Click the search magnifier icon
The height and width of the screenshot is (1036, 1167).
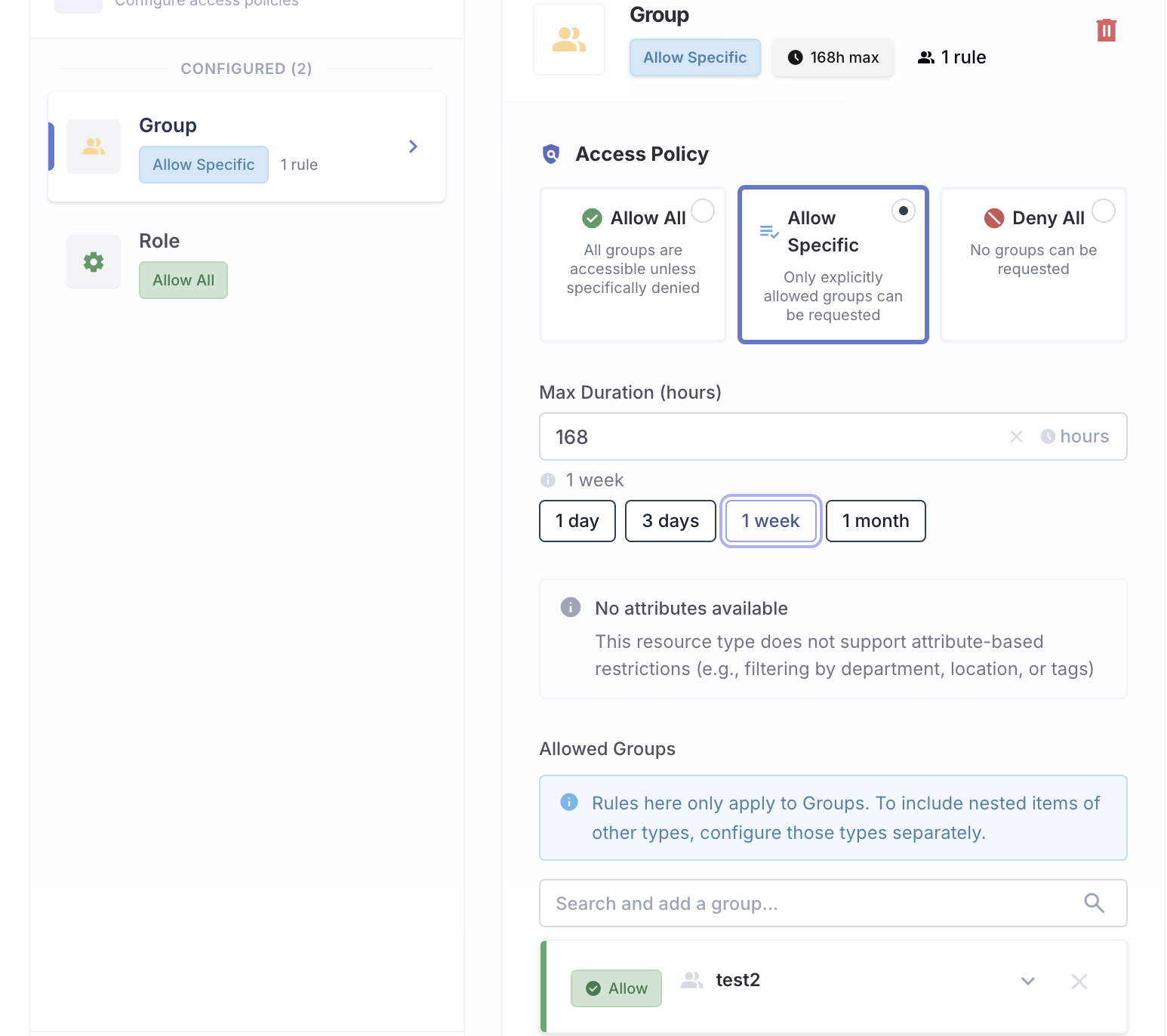click(1094, 902)
